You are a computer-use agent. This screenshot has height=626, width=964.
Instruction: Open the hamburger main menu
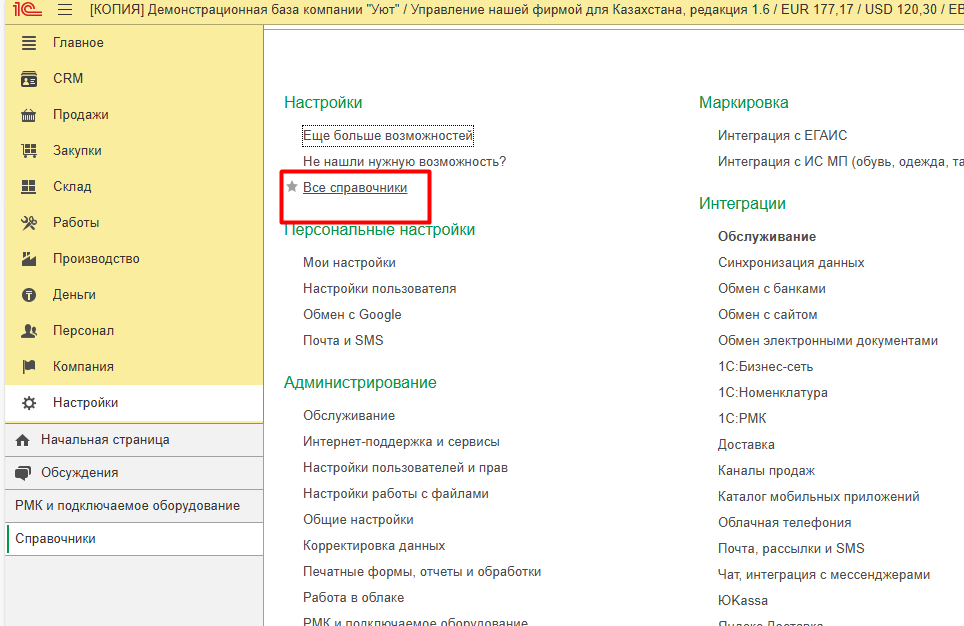[65, 10]
